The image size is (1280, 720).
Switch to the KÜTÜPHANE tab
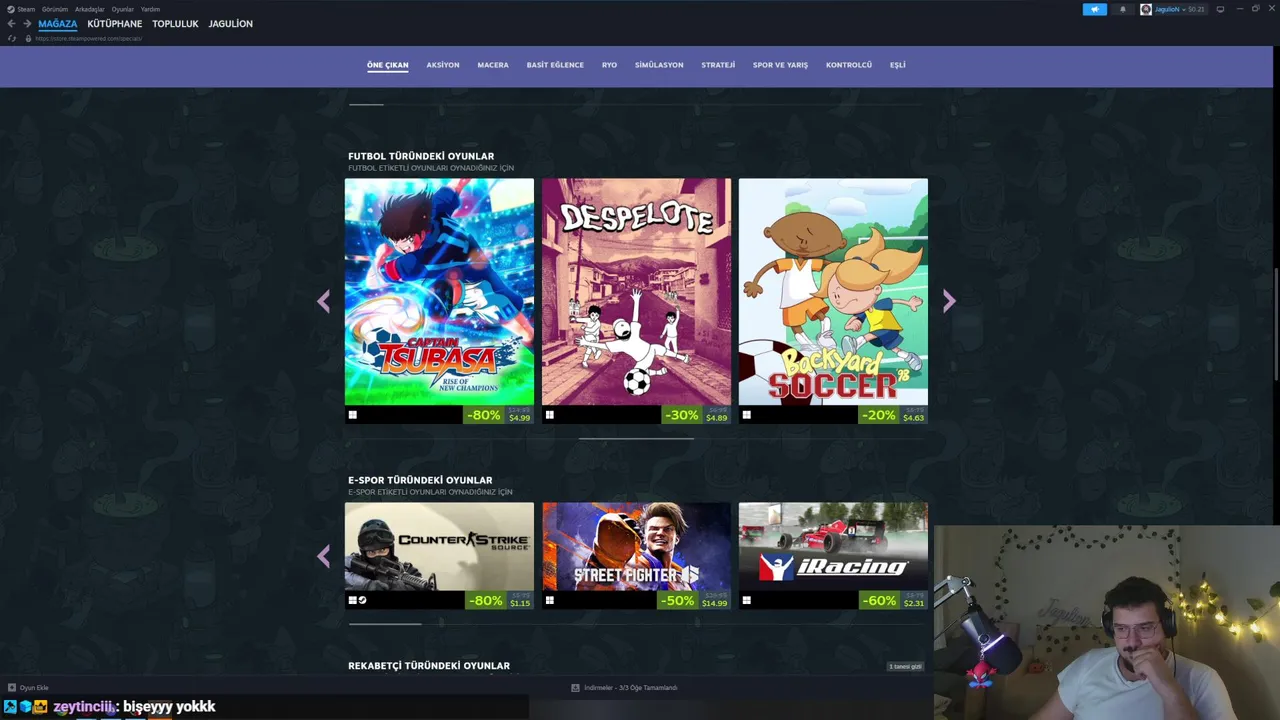click(115, 24)
